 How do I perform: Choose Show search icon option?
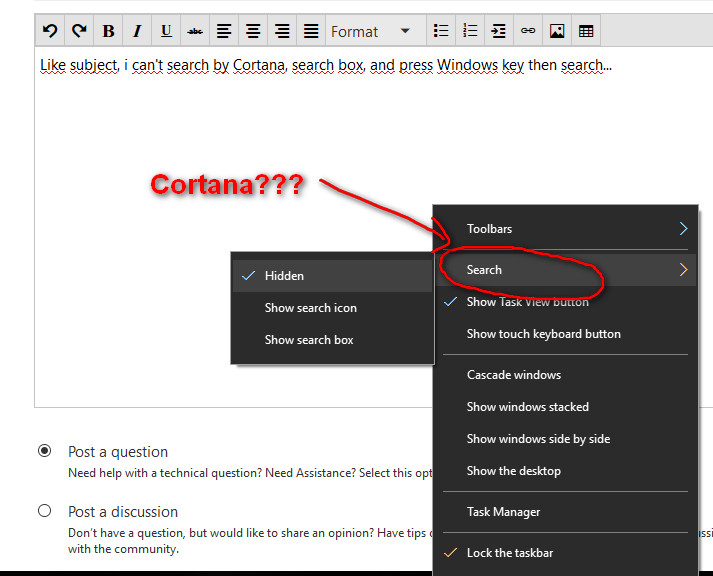(332, 308)
